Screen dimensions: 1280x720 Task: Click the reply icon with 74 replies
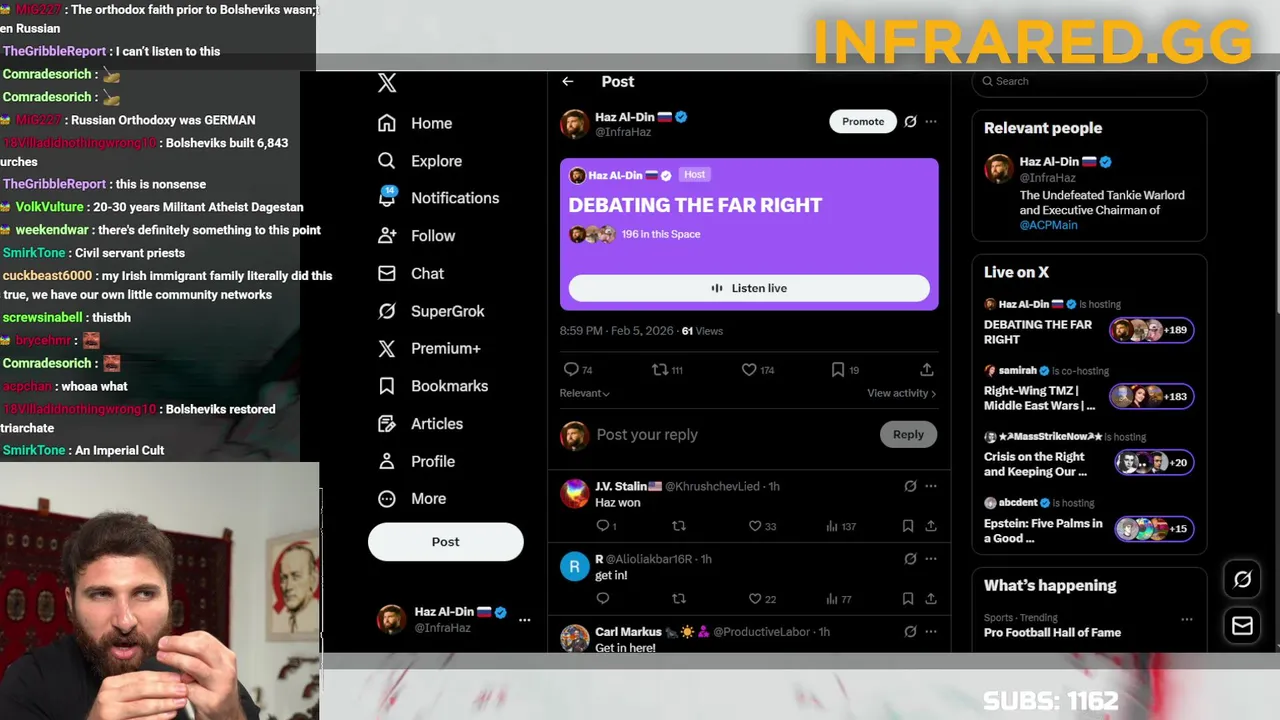coord(578,370)
